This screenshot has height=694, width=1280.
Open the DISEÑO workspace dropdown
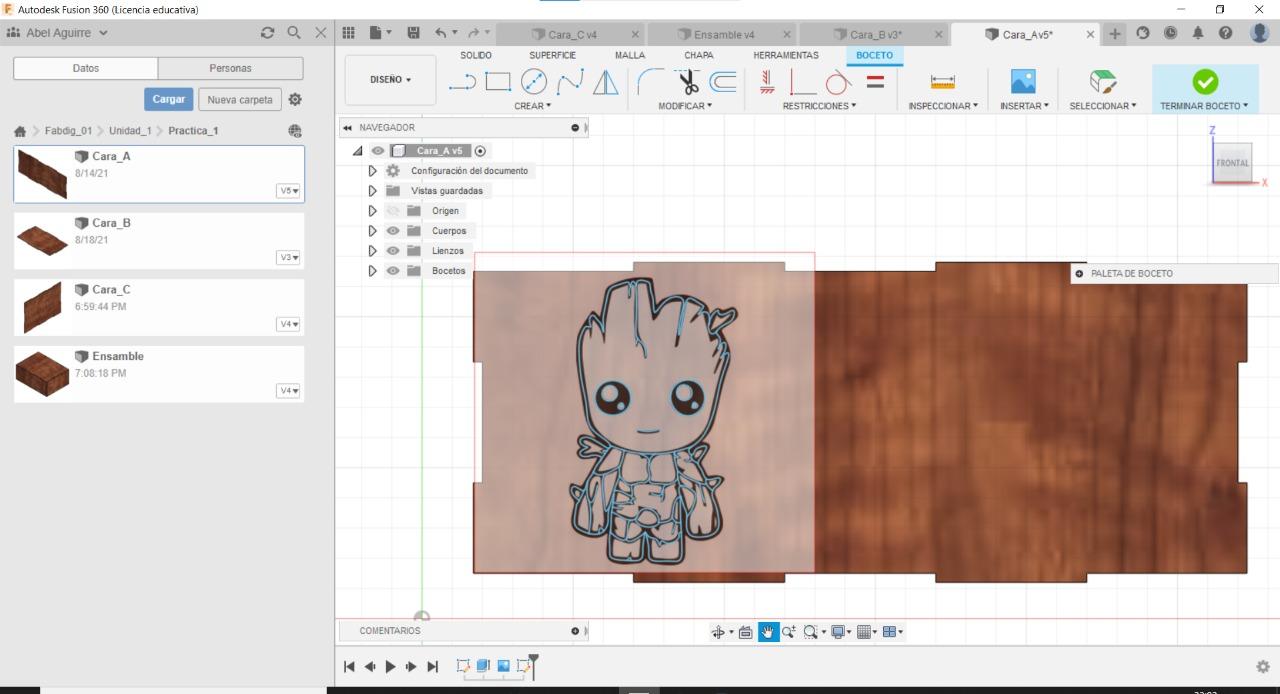390,80
